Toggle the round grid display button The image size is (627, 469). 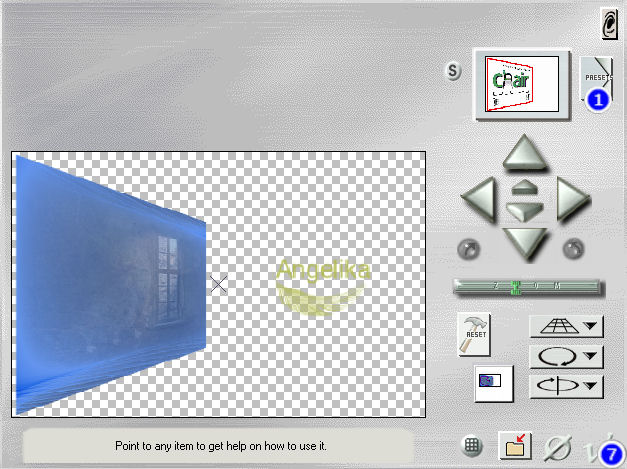474,446
